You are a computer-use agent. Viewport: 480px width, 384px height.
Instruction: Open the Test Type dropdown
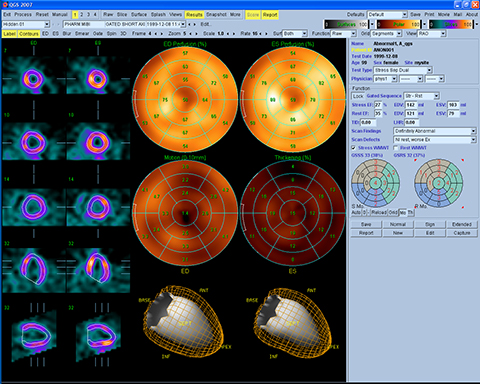pyautogui.click(x=403, y=70)
